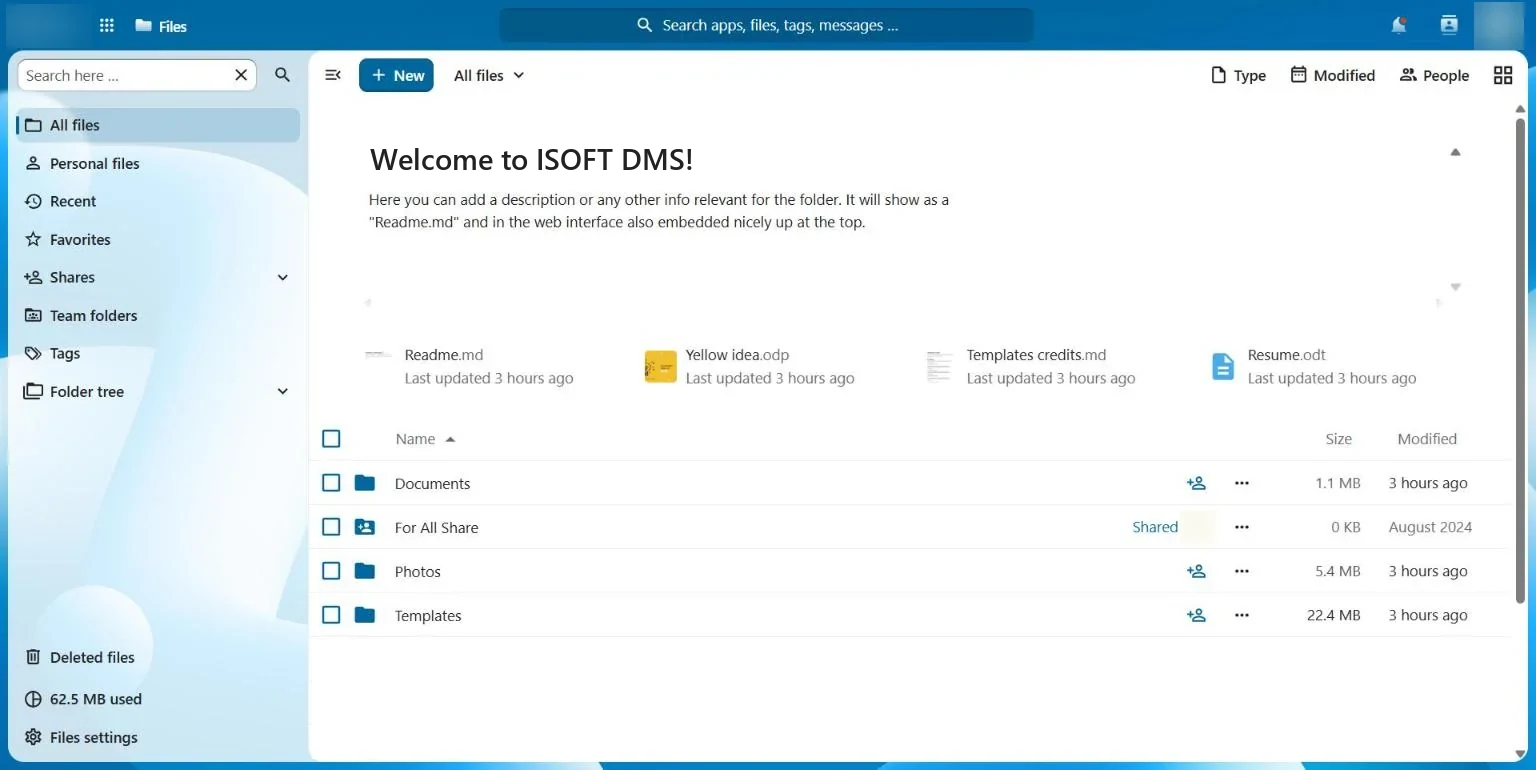Open Recent in the sidebar
This screenshot has height=770, width=1536.
click(x=158, y=201)
